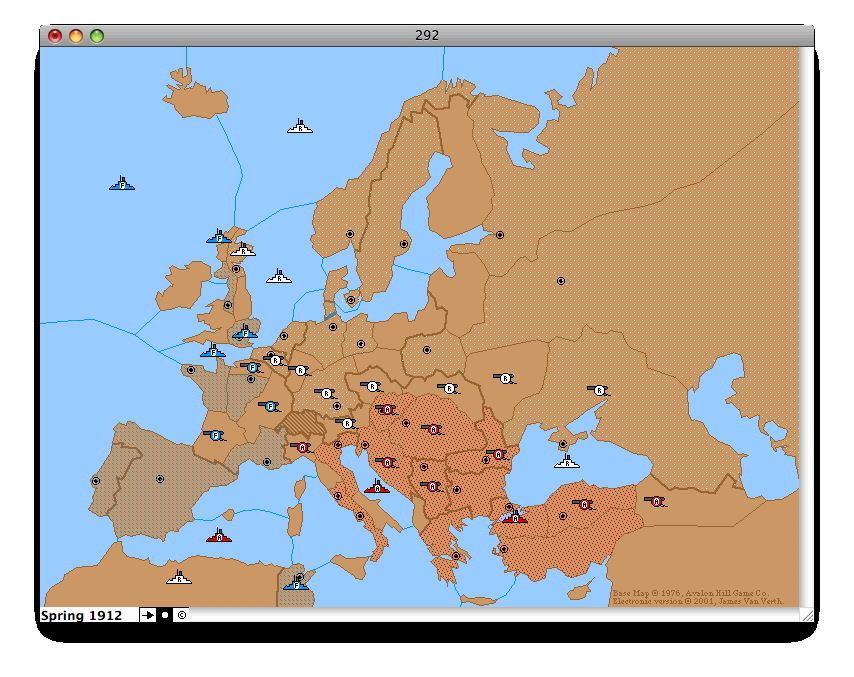This screenshot has height=677, width=854.
Task: Select the white fleet in the Norwegian Sea
Action: click(x=300, y=126)
